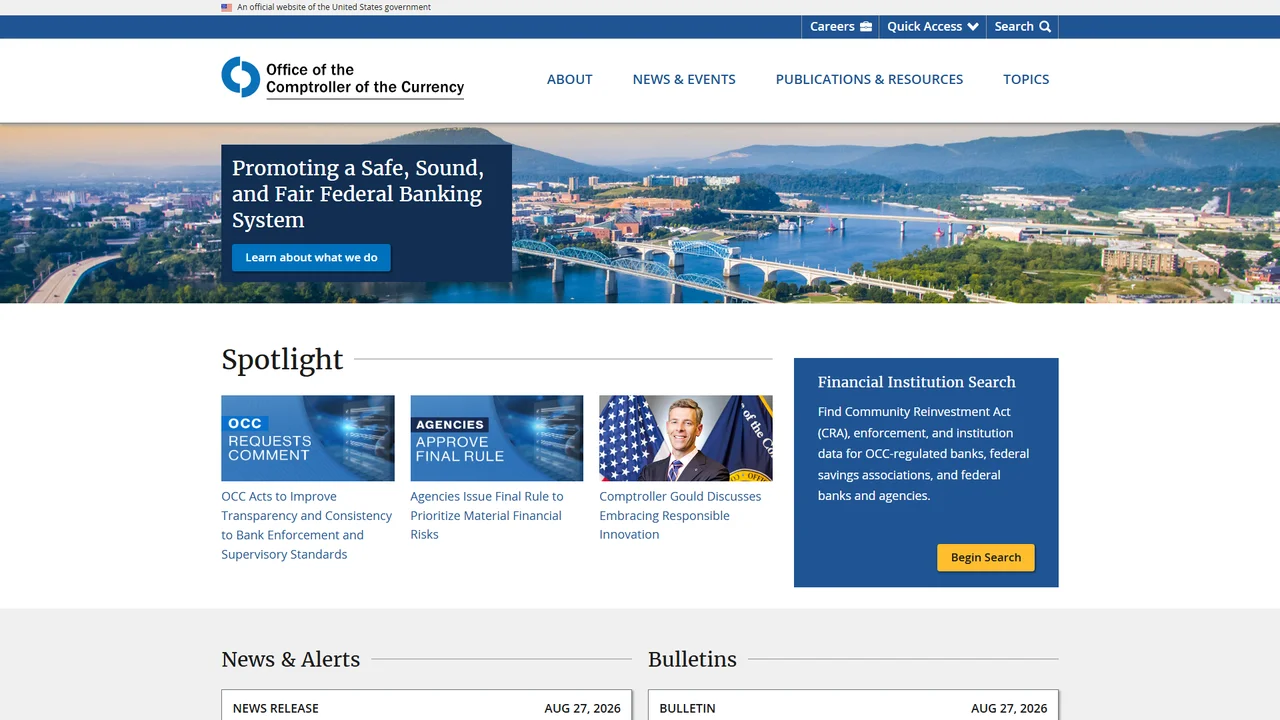1280x720 pixels.
Task: Click the Search magnifier icon
Action: click(1045, 27)
